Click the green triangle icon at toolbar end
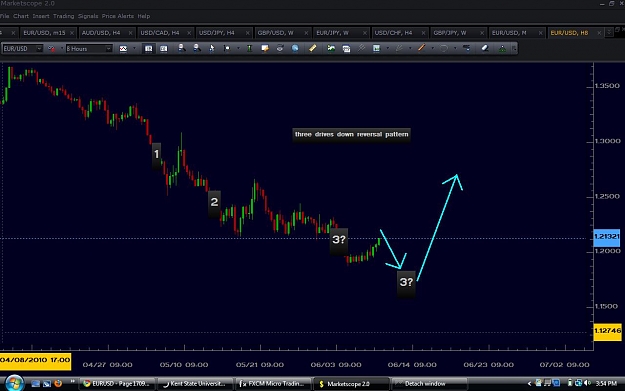 click(x=502, y=49)
